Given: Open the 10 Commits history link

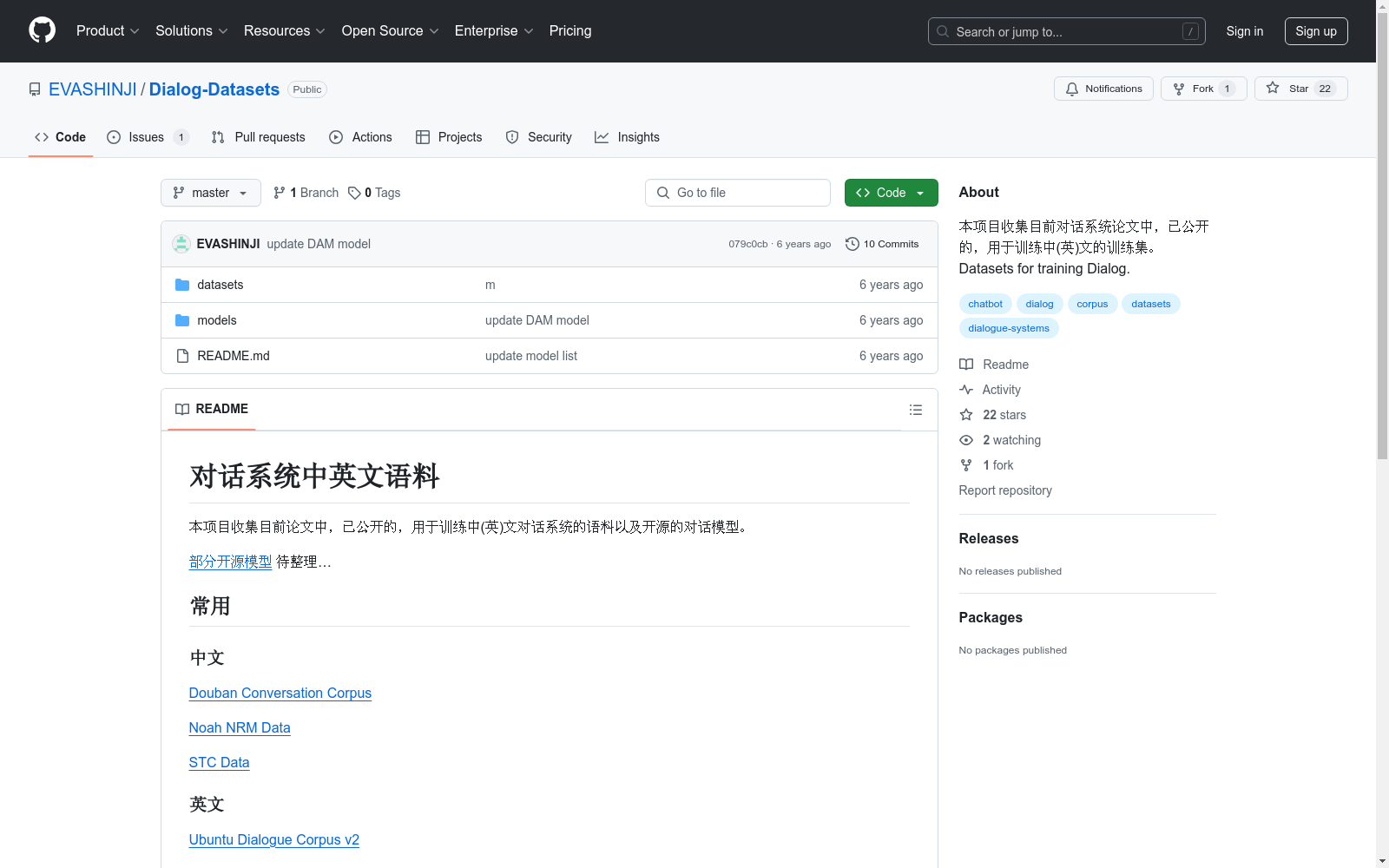Looking at the screenshot, I should pyautogui.click(x=882, y=244).
